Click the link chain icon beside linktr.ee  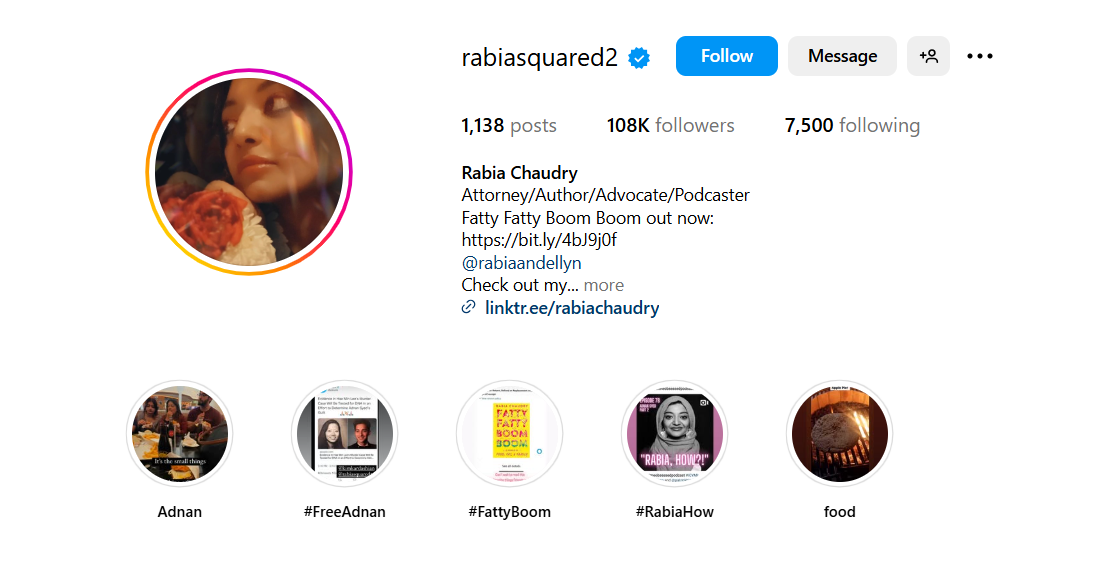469,307
